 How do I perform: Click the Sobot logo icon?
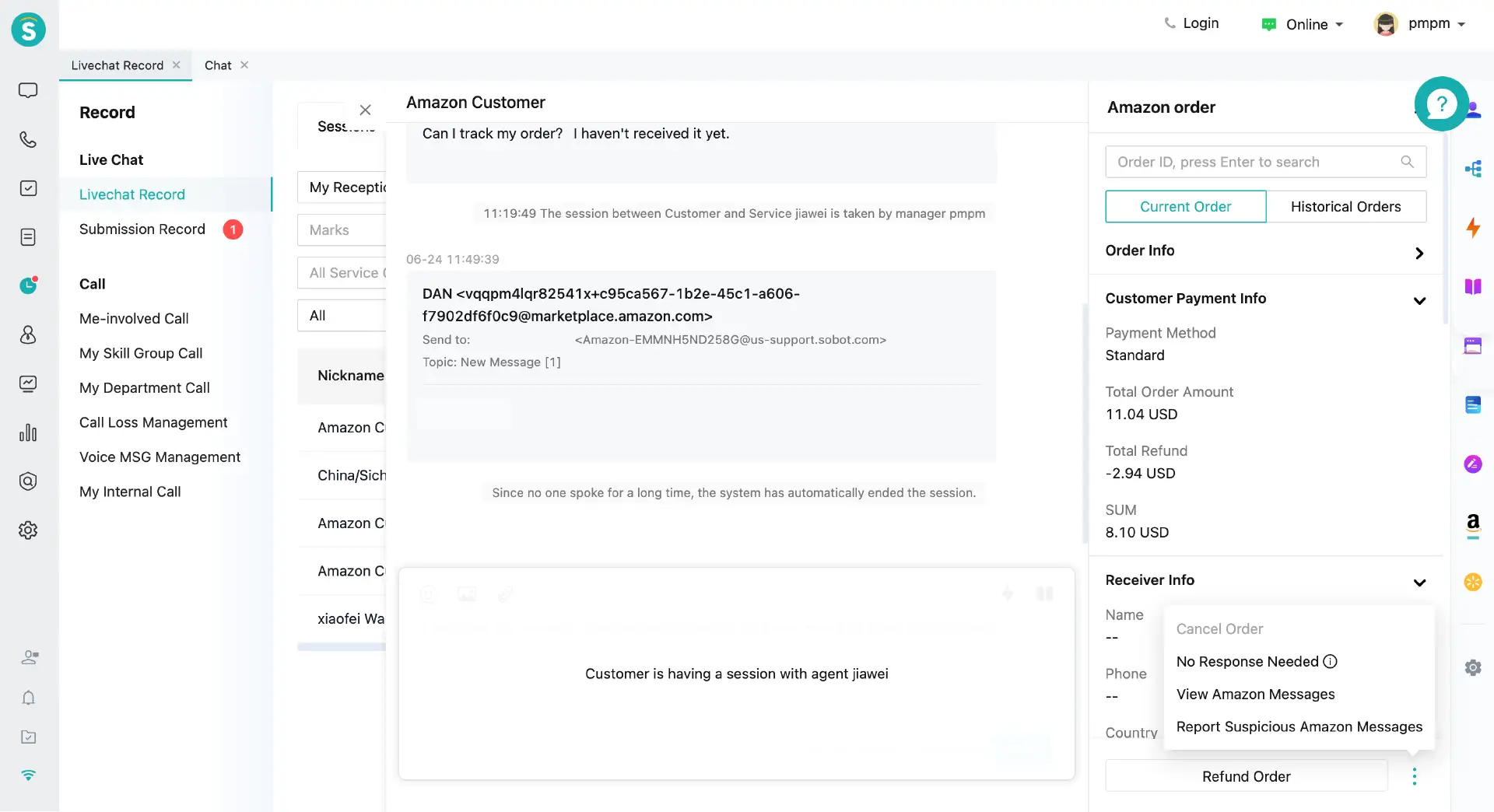coord(29,30)
